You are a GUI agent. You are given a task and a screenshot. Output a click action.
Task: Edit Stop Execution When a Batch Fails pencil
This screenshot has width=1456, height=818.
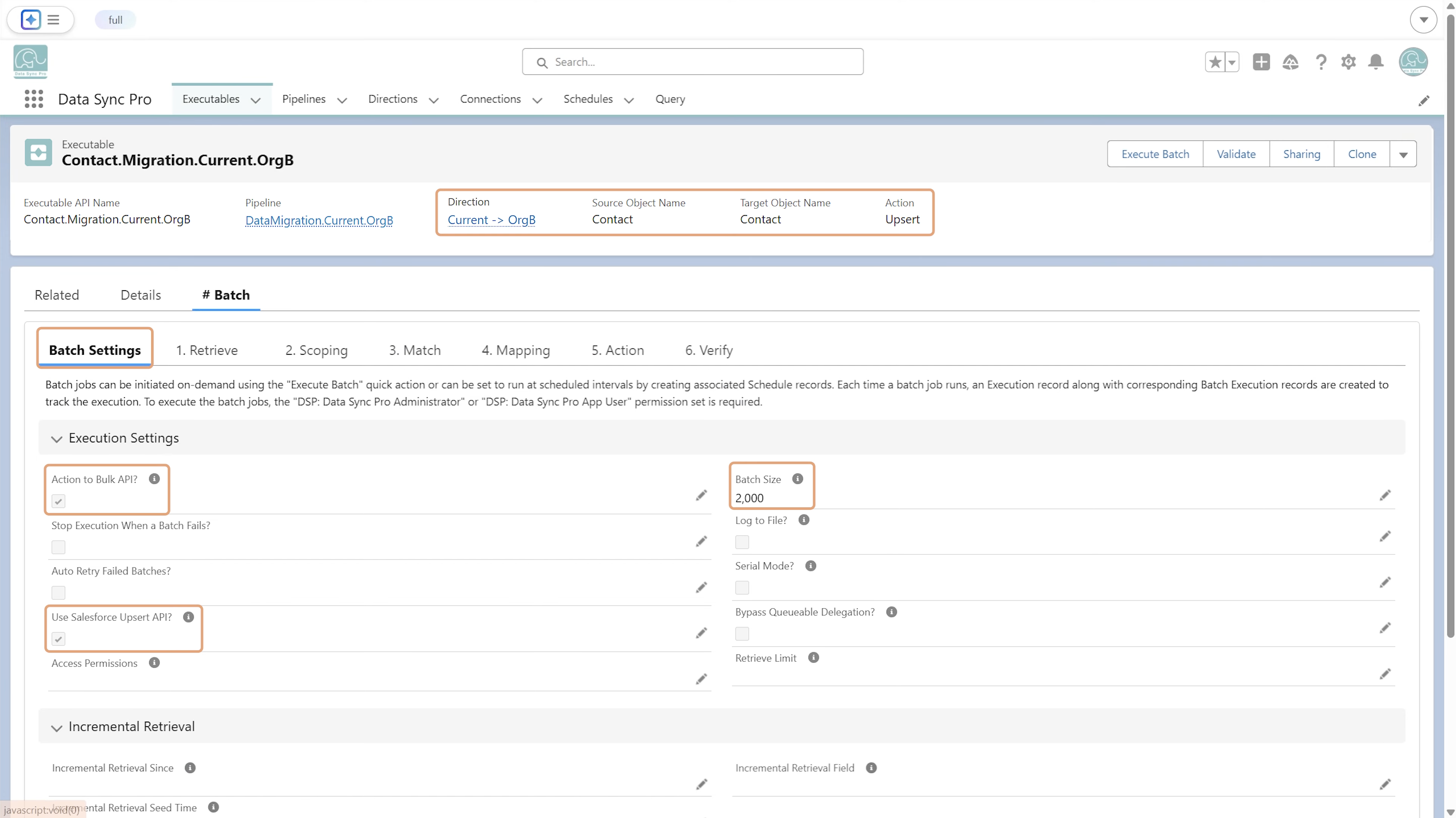701,542
